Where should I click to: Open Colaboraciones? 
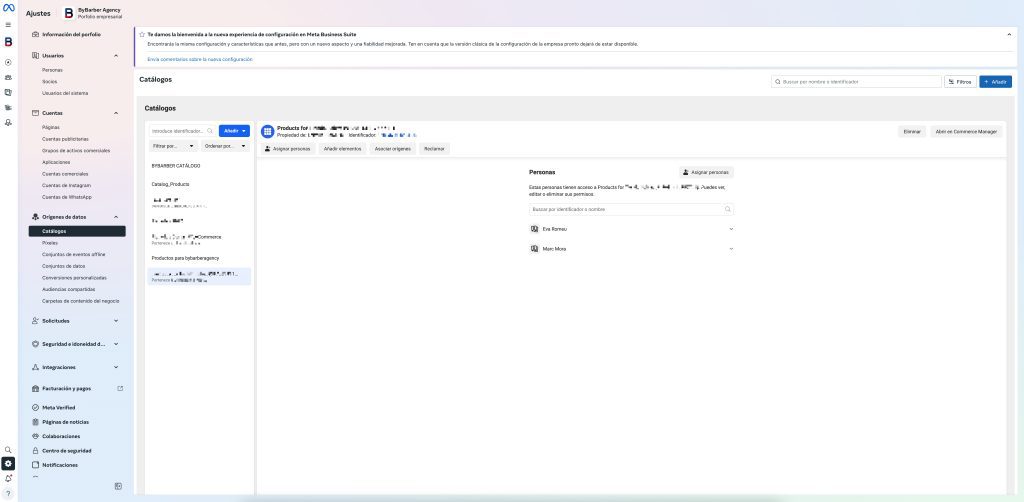click(61, 436)
